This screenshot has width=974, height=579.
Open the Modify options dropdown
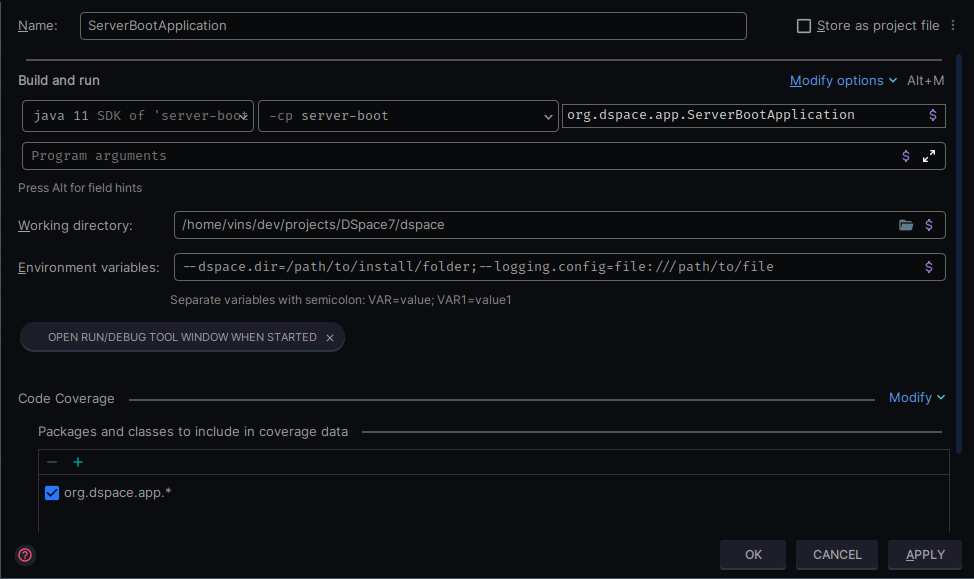[x=843, y=80]
